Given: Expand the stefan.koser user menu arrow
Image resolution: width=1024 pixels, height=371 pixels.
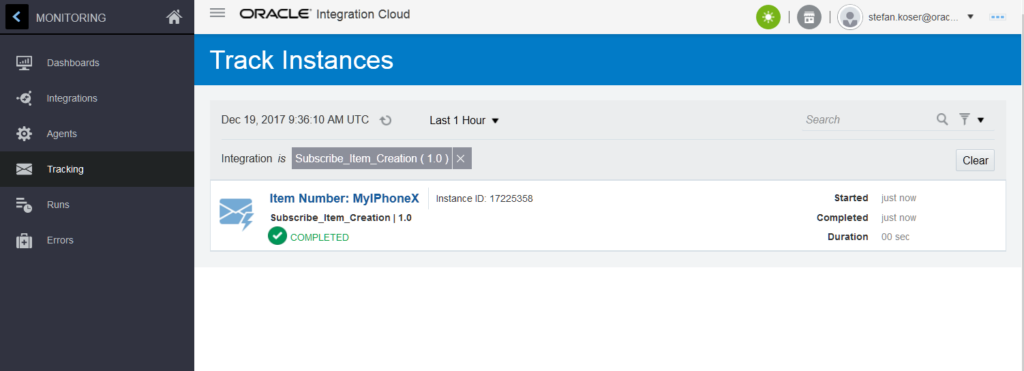Looking at the screenshot, I should pyautogui.click(x=970, y=17).
